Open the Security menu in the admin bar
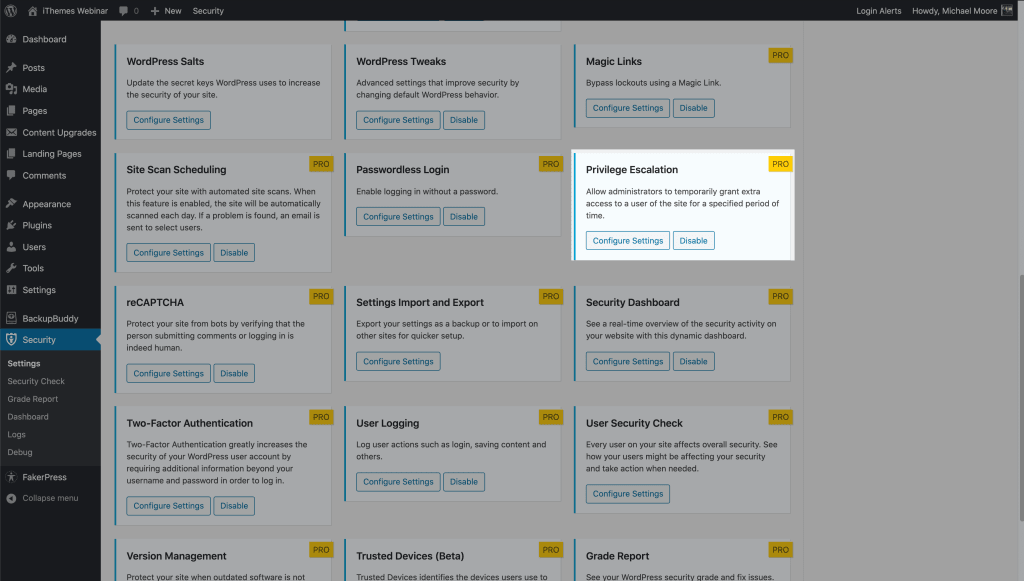 (208, 11)
